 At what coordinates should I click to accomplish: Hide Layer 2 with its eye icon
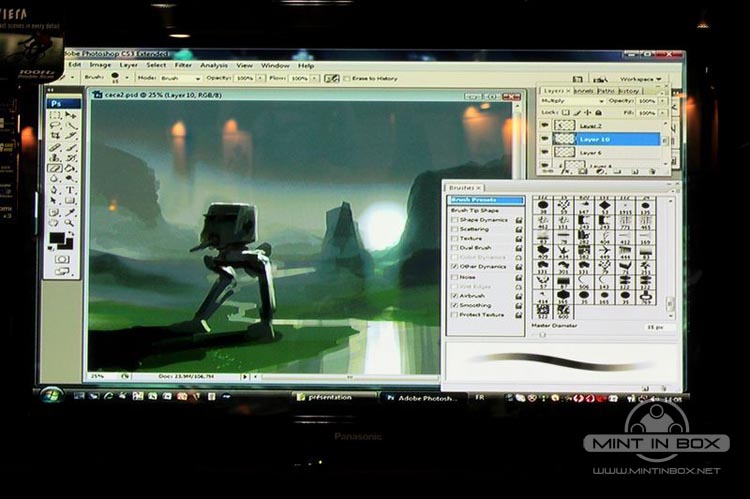pos(545,125)
